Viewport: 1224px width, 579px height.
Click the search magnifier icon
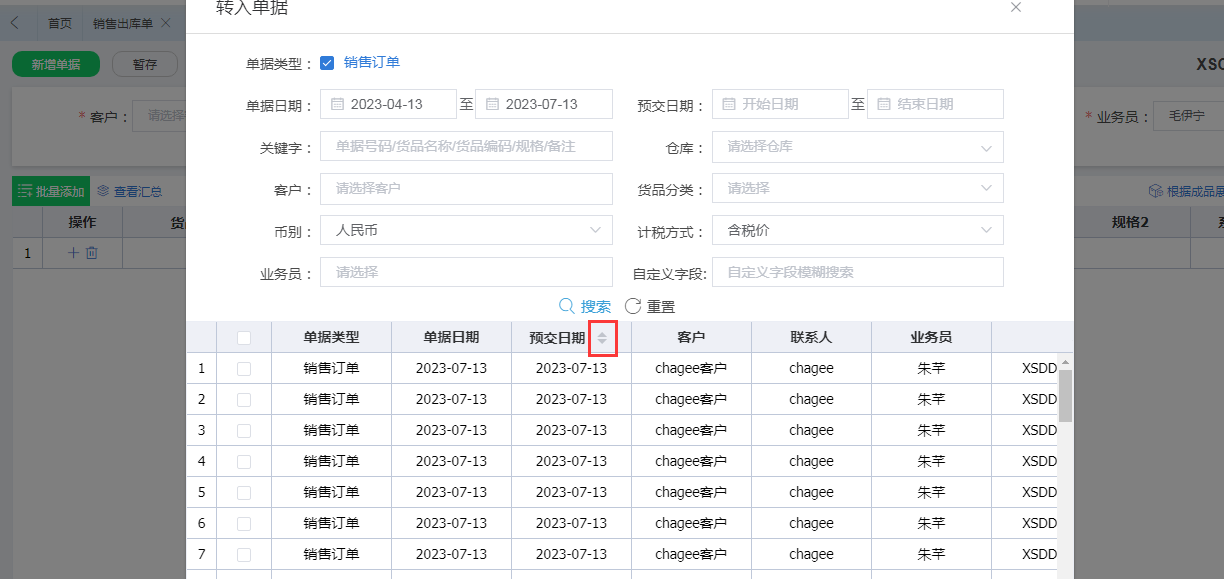(x=566, y=306)
